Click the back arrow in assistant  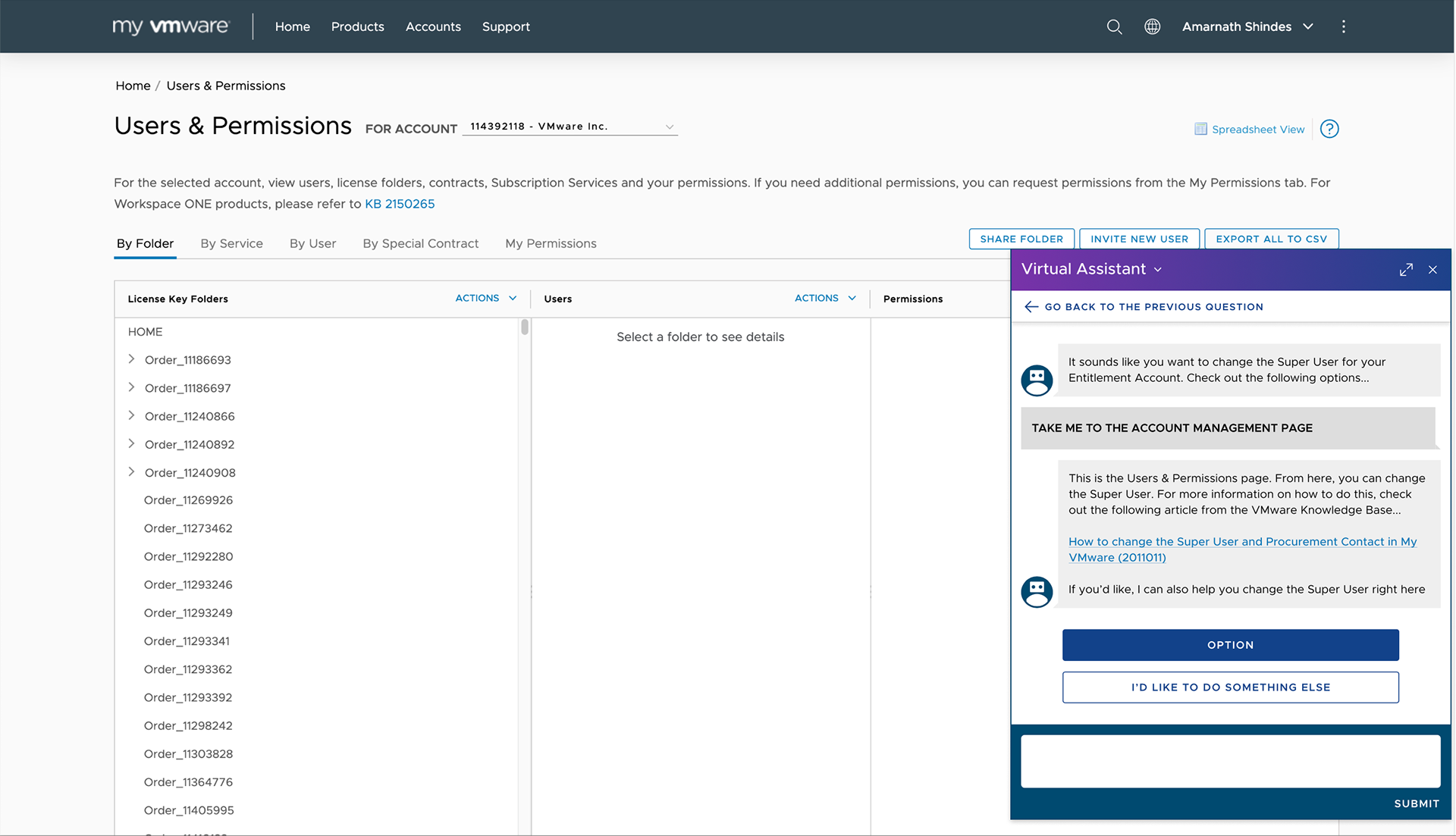1031,306
